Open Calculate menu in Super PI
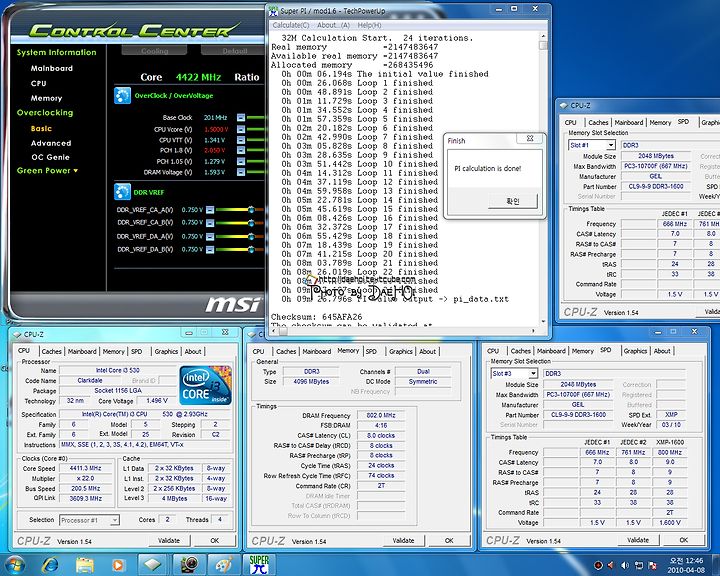 (291, 25)
